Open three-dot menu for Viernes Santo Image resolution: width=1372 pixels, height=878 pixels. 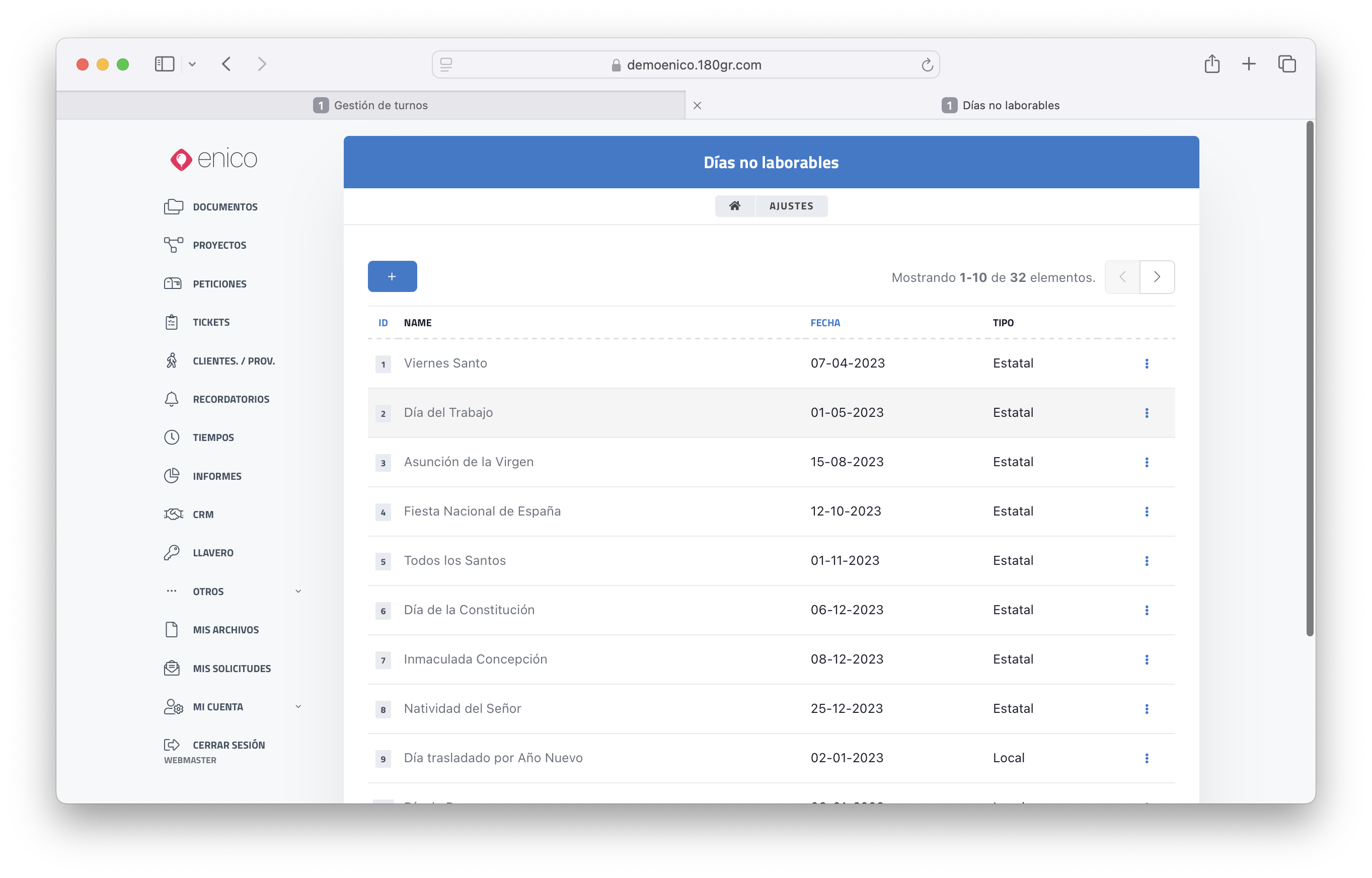(1147, 363)
